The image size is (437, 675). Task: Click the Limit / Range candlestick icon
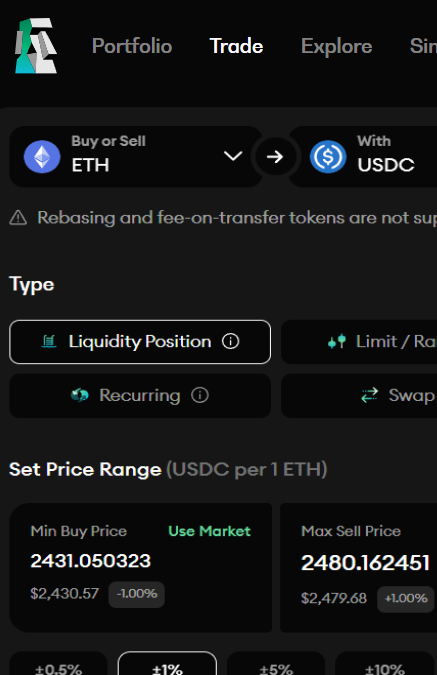pos(337,341)
